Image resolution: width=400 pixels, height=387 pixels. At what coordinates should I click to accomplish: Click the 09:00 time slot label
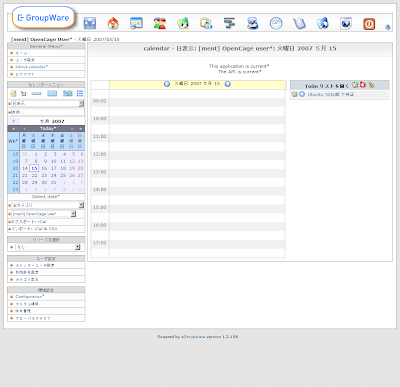[100, 101]
